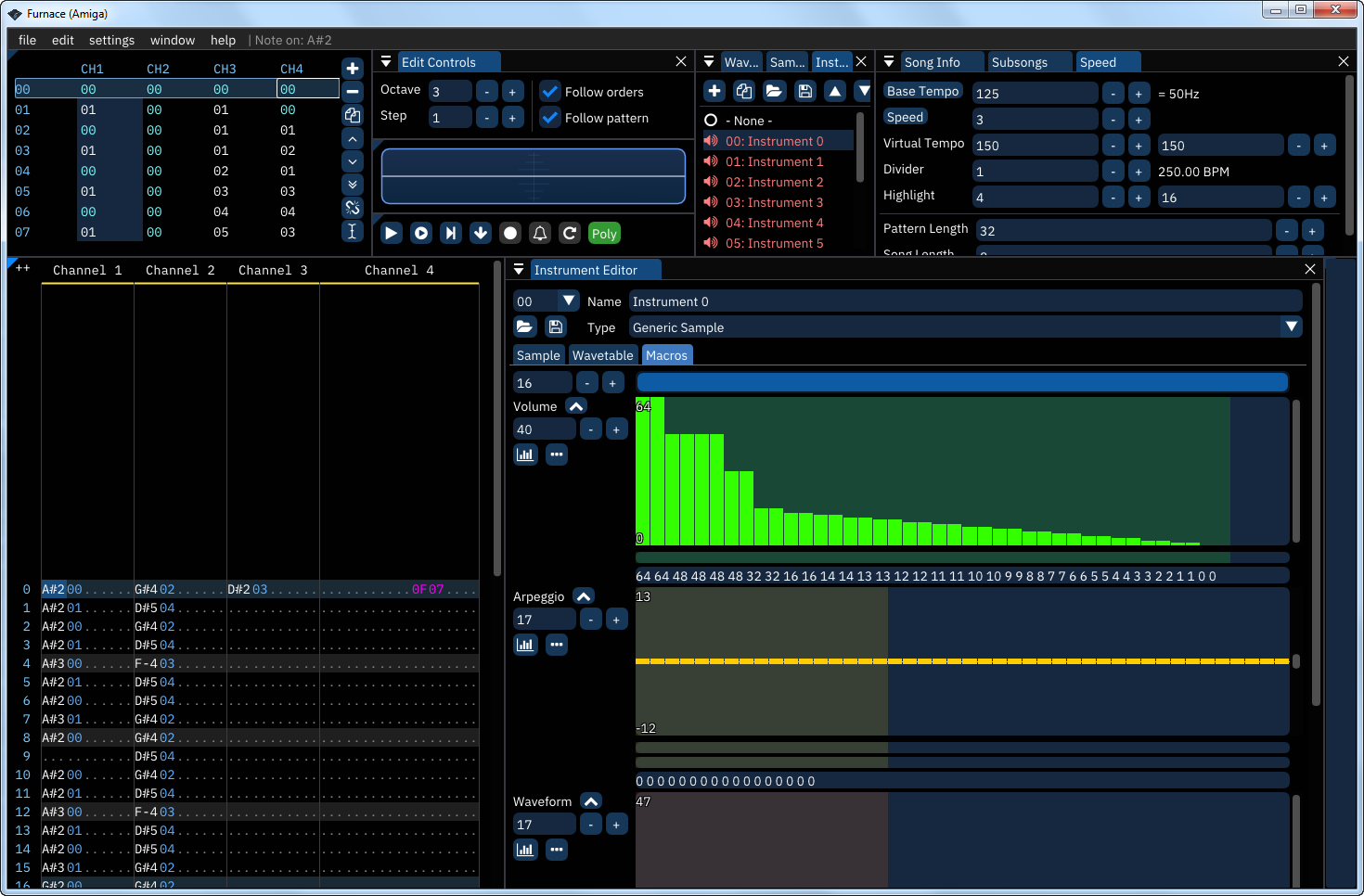This screenshot has width=1364, height=896.
Task: Toggle the Poly button
Action: (x=604, y=234)
